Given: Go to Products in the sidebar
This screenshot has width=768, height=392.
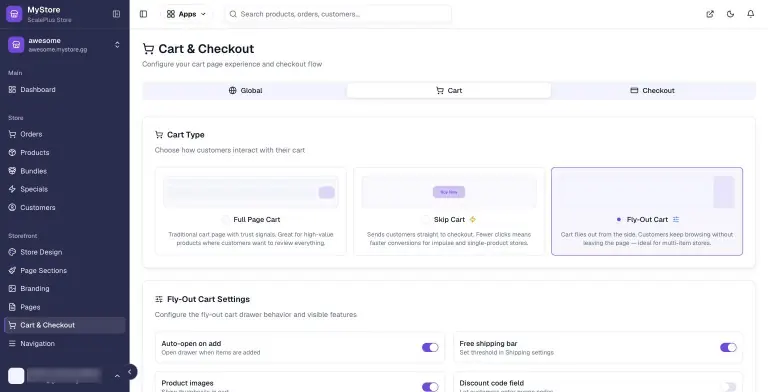Looking at the screenshot, I should coord(65,152).
